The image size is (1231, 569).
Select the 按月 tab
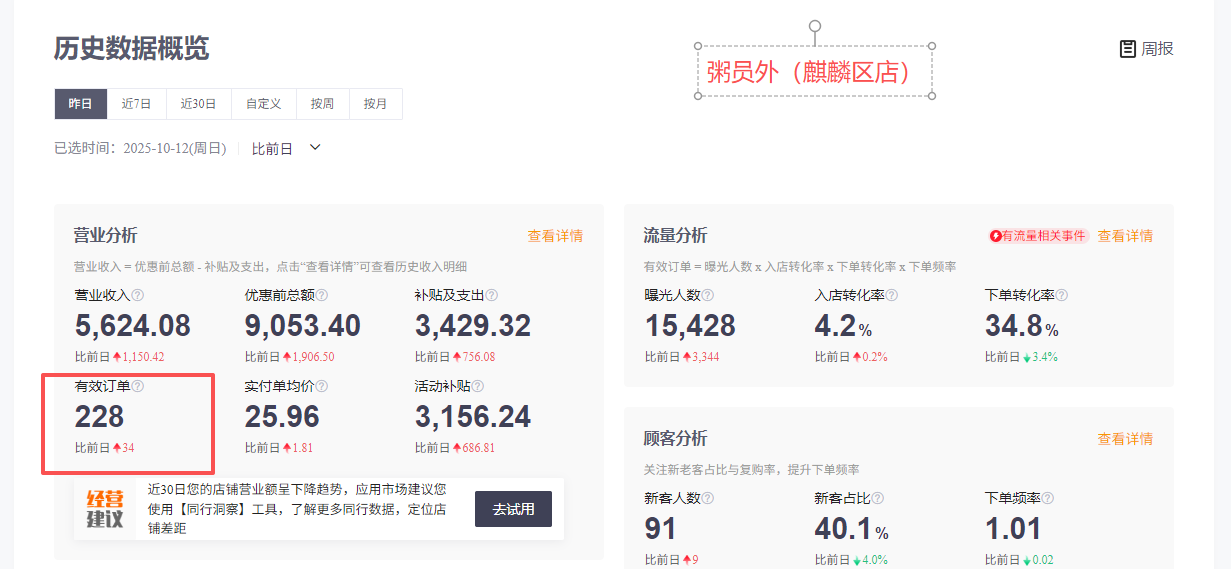click(375, 104)
